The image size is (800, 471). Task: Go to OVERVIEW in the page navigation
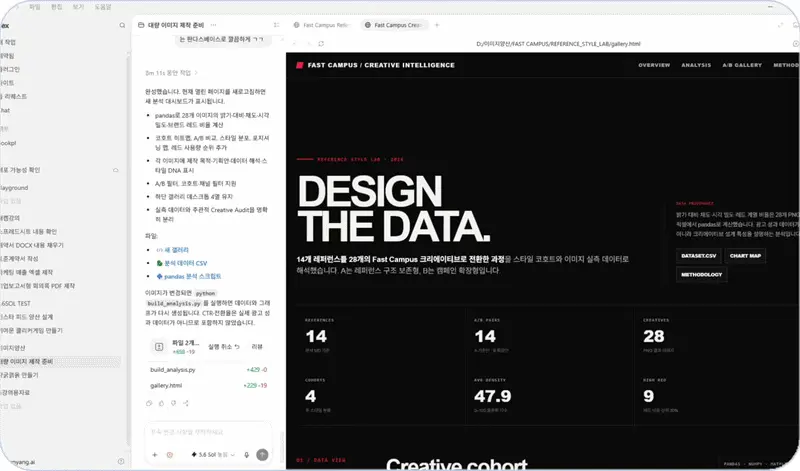click(654, 65)
